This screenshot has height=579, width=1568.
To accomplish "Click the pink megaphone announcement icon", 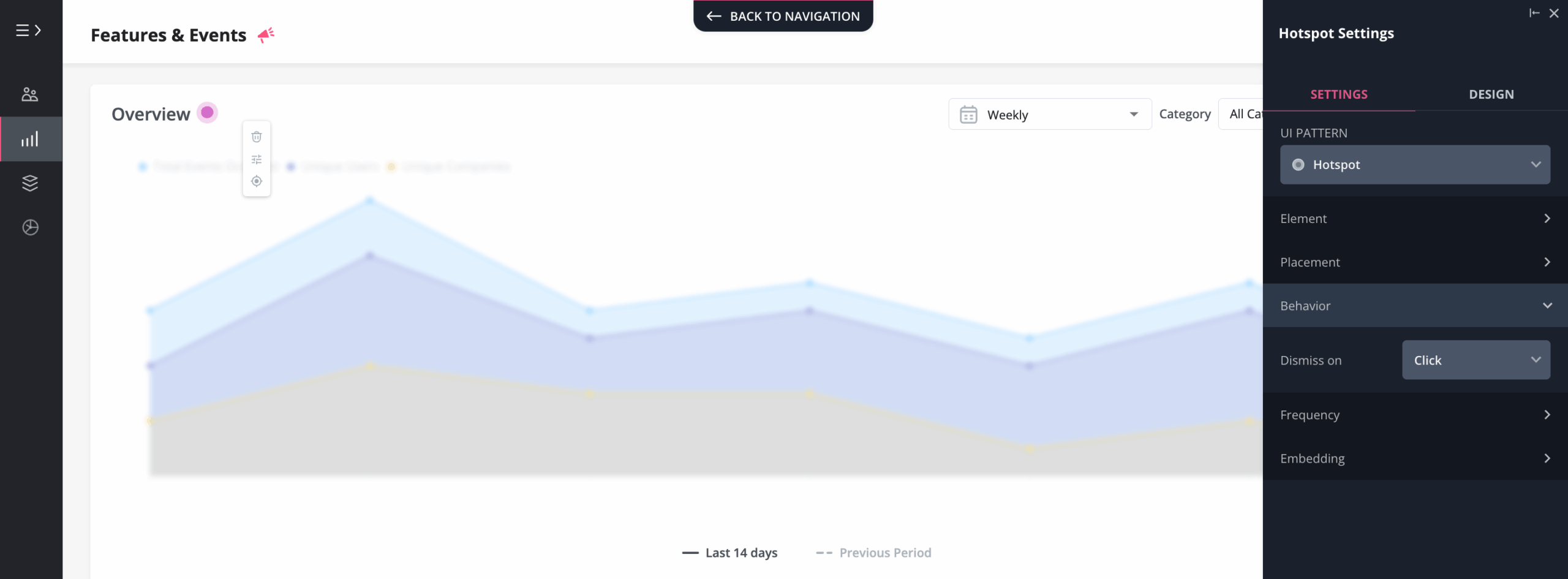I will (x=266, y=35).
